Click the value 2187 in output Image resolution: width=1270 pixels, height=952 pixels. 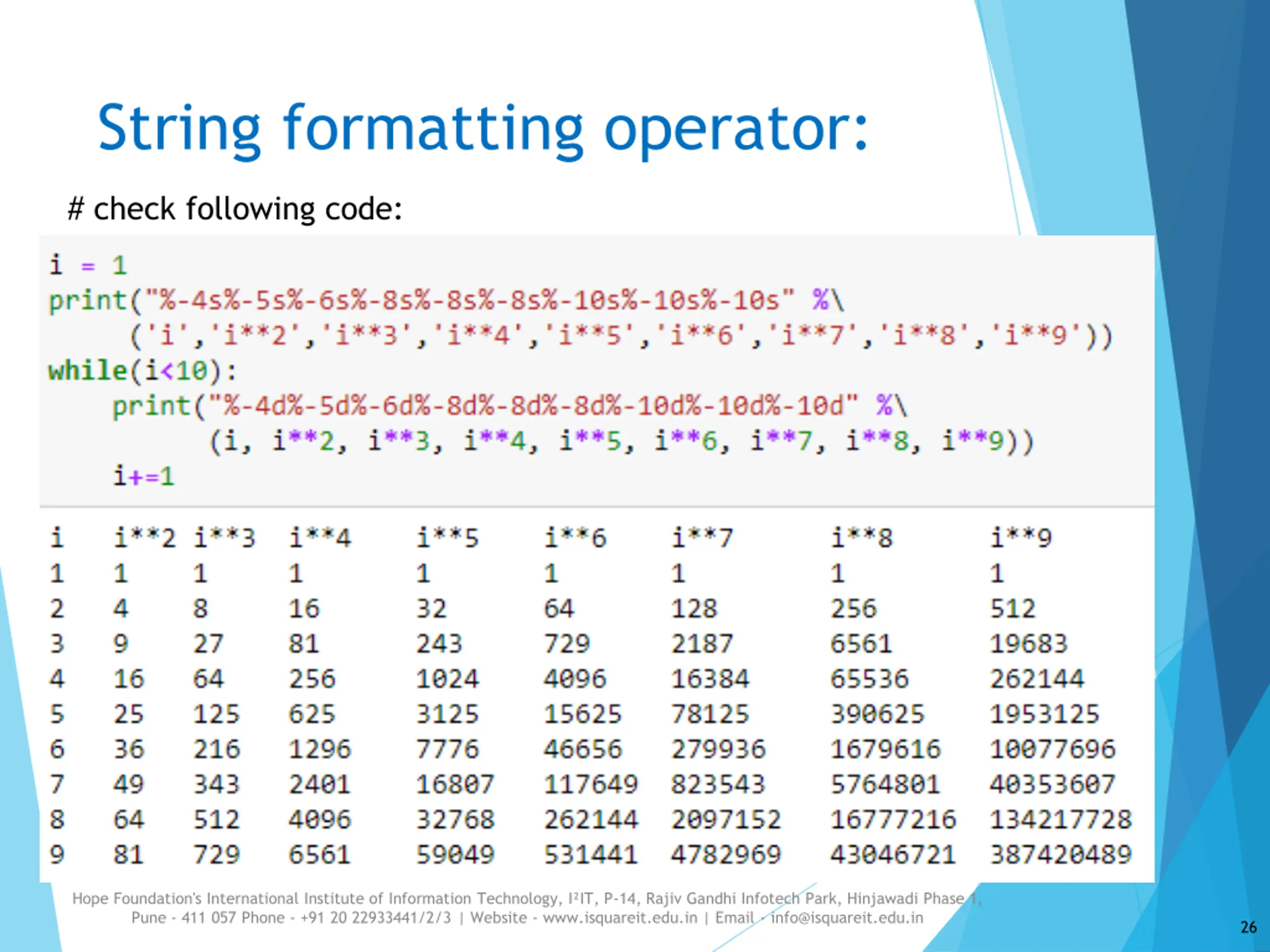click(x=702, y=644)
